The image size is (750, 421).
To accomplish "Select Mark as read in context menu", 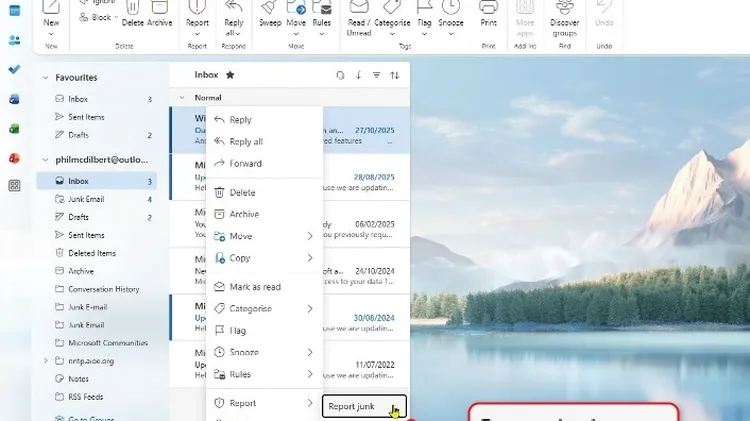I will point(255,287).
